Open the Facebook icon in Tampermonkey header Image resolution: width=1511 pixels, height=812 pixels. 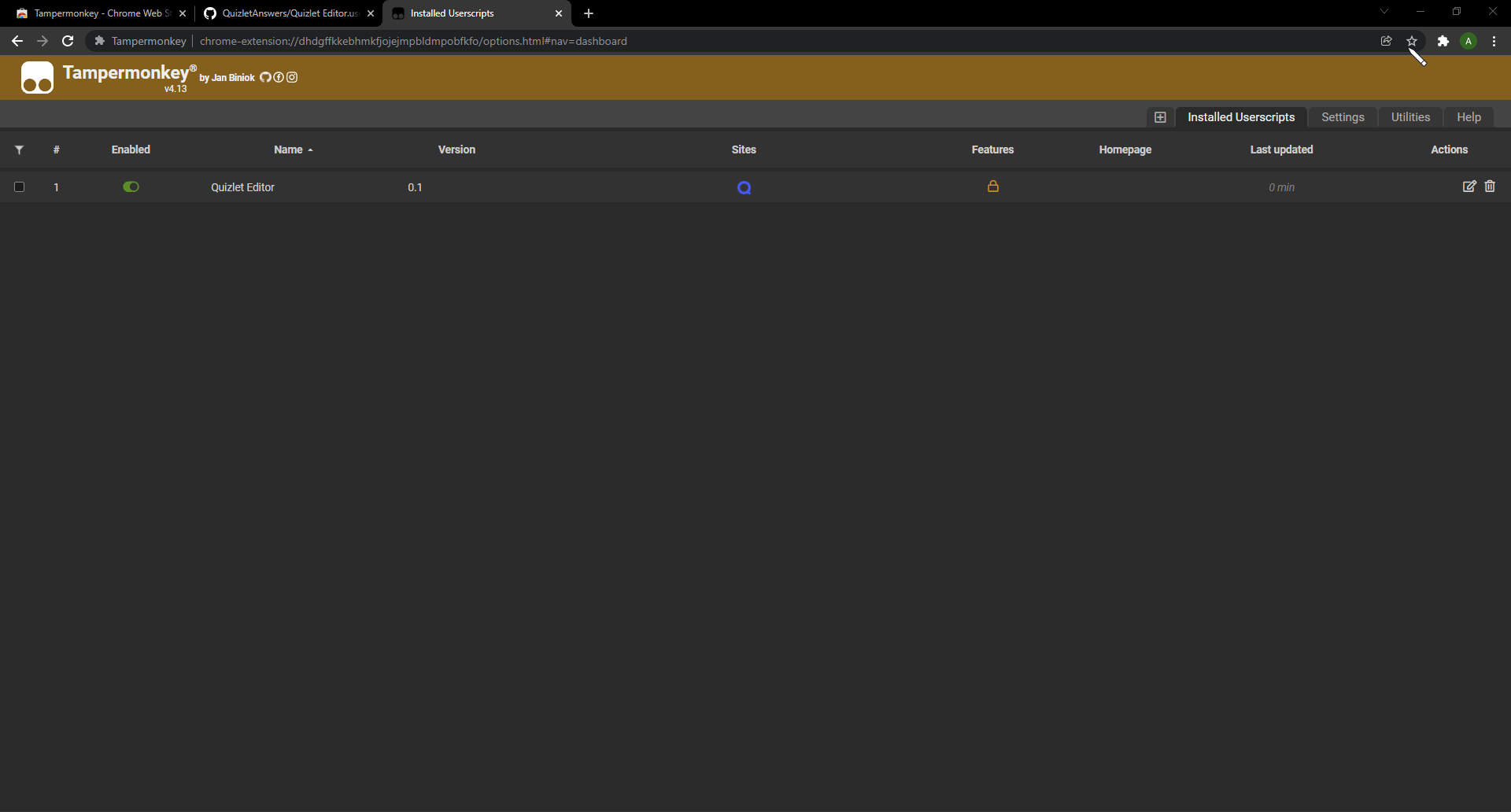(279, 77)
